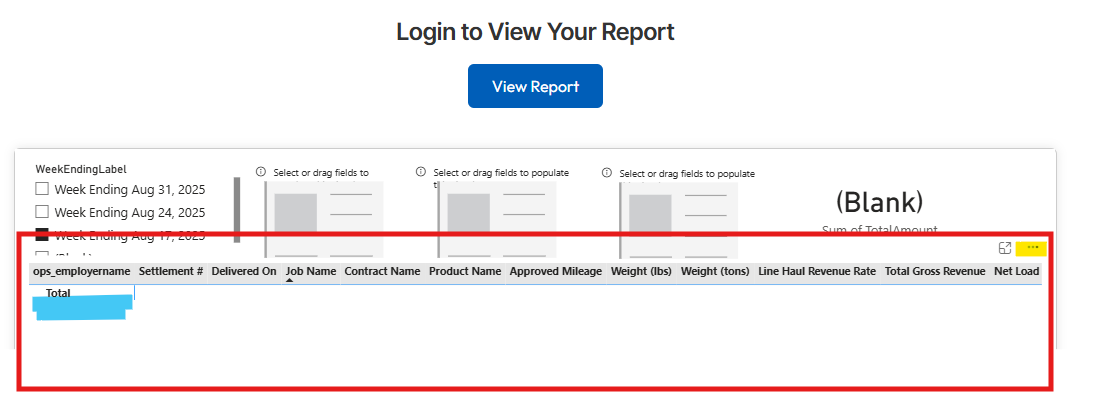1097x393 pixels.
Task: Sort by Net Load column header
Action: tap(1017, 271)
